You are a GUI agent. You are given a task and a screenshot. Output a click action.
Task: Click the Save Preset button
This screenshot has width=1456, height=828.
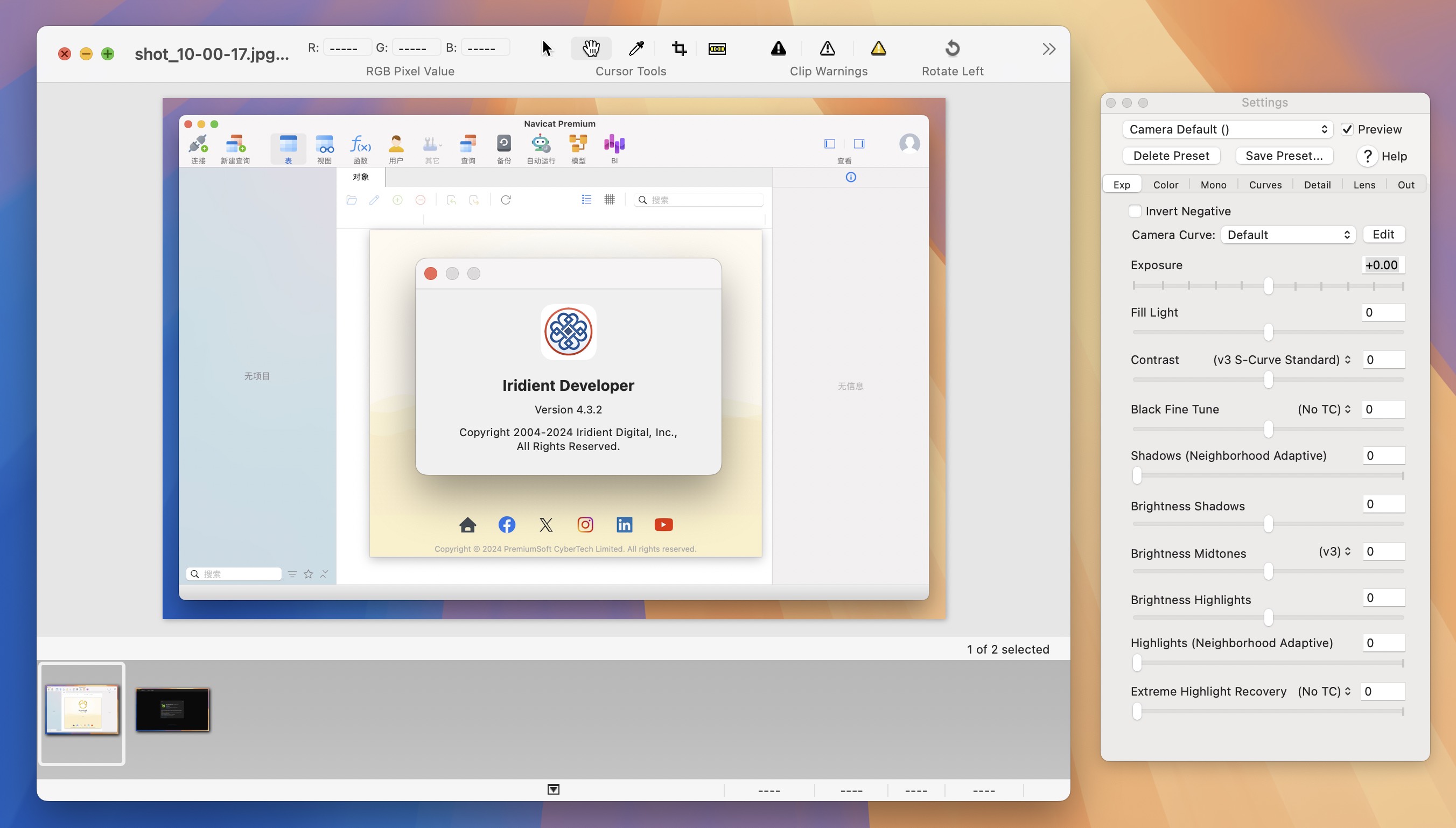click(x=1285, y=155)
